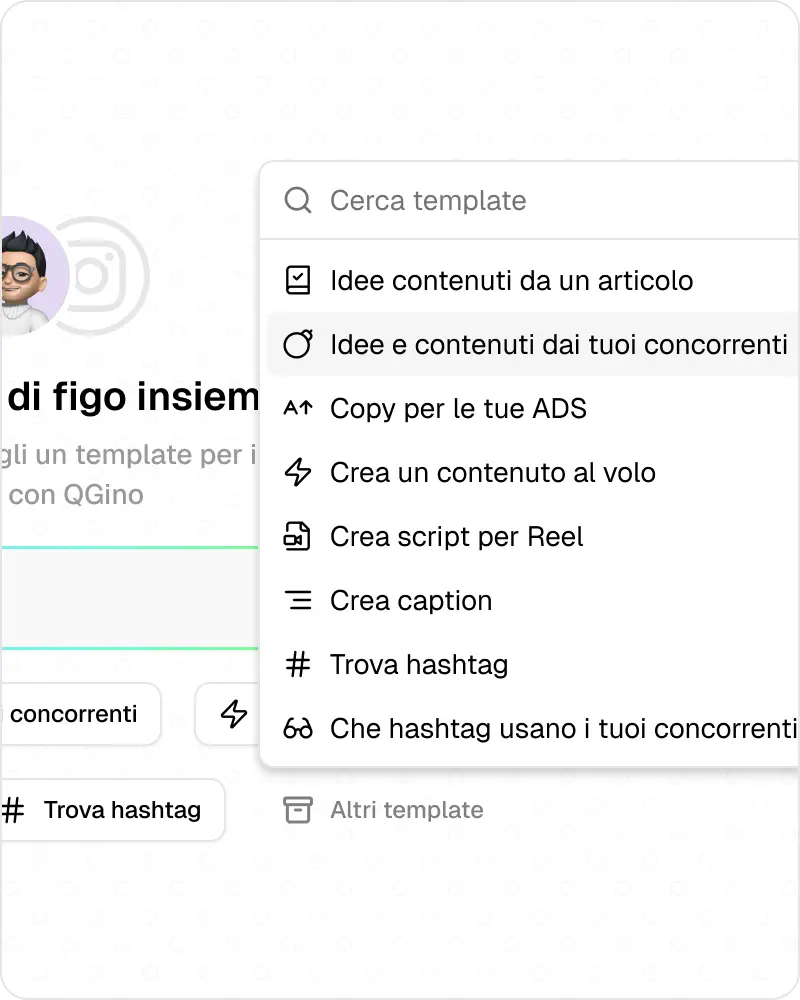Image resolution: width=800 pixels, height=1000 pixels.
Task: Click the avatar profile picture
Action: coord(28,273)
